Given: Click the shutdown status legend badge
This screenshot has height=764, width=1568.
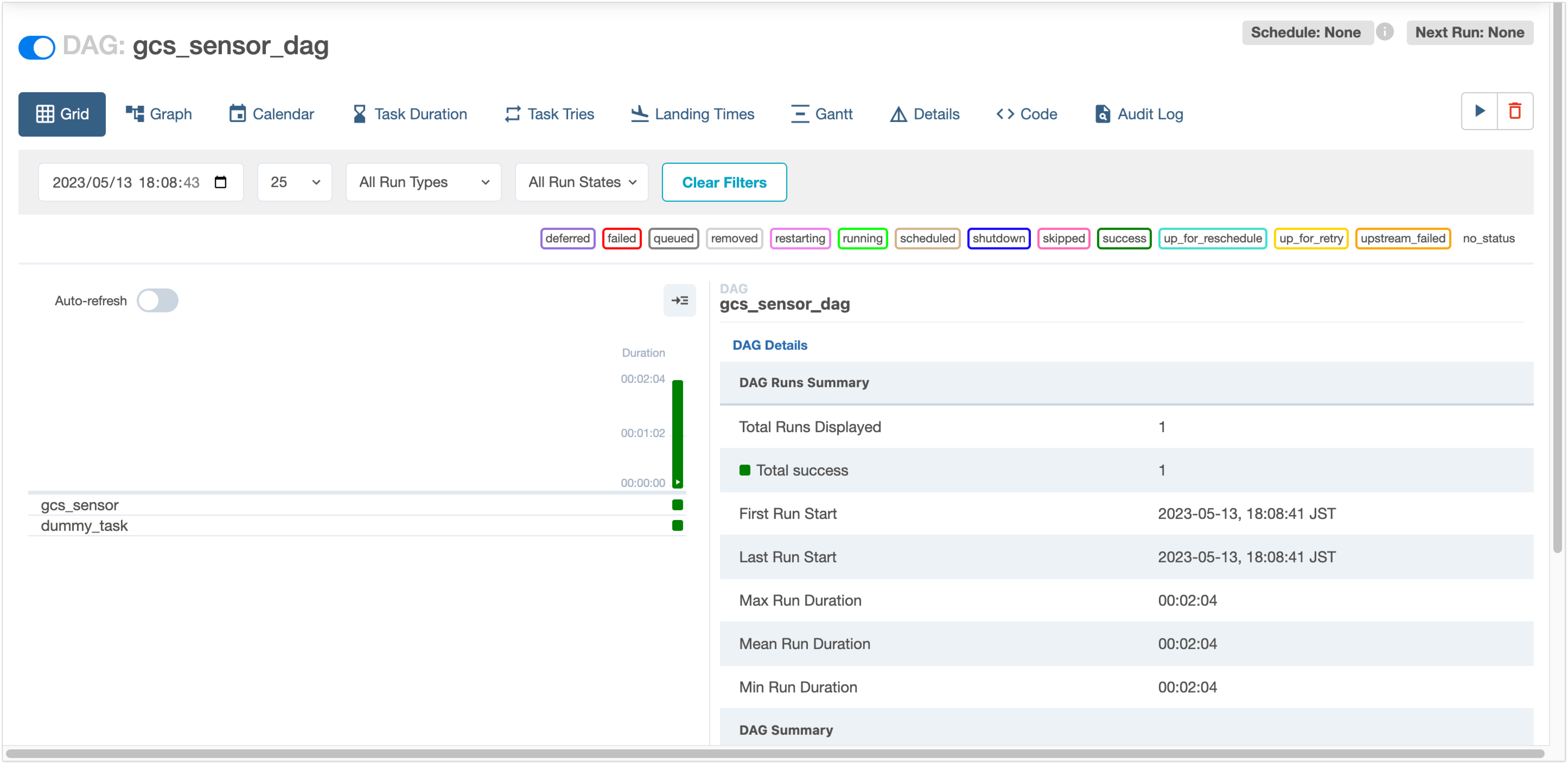Looking at the screenshot, I should click(999, 239).
